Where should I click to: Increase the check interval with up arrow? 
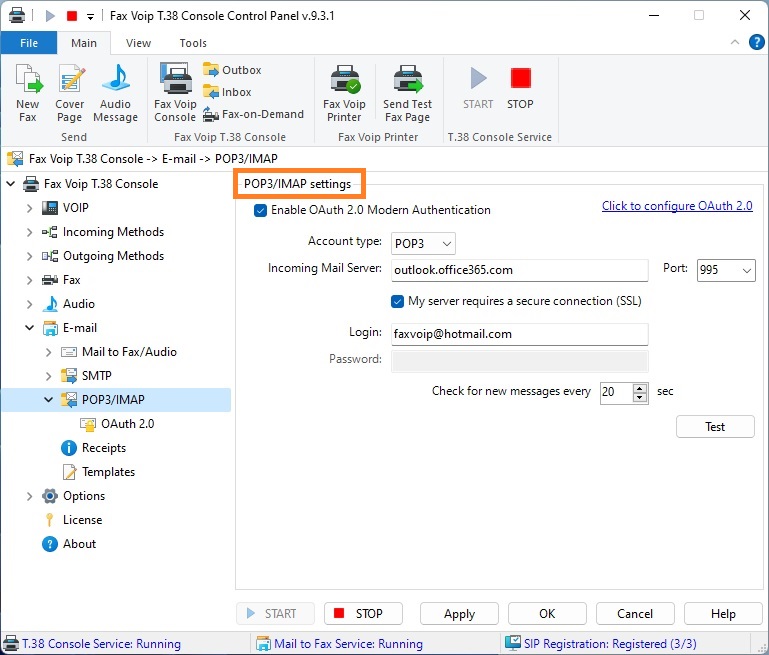click(640, 388)
